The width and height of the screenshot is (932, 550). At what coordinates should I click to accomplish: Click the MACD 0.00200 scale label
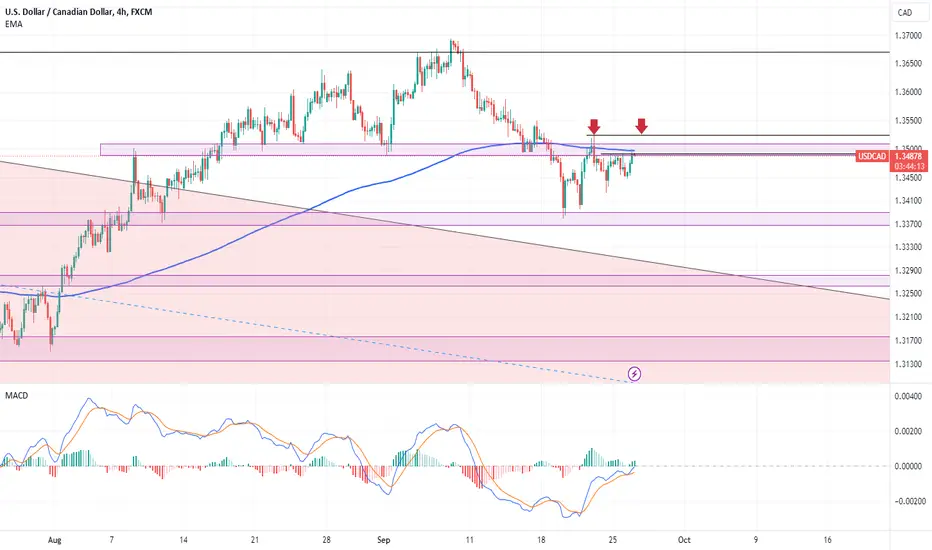[908, 431]
